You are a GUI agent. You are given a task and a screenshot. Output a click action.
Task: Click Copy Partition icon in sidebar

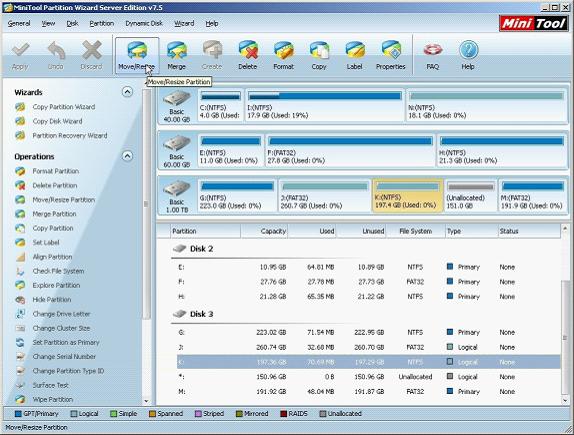click(x=20, y=228)
